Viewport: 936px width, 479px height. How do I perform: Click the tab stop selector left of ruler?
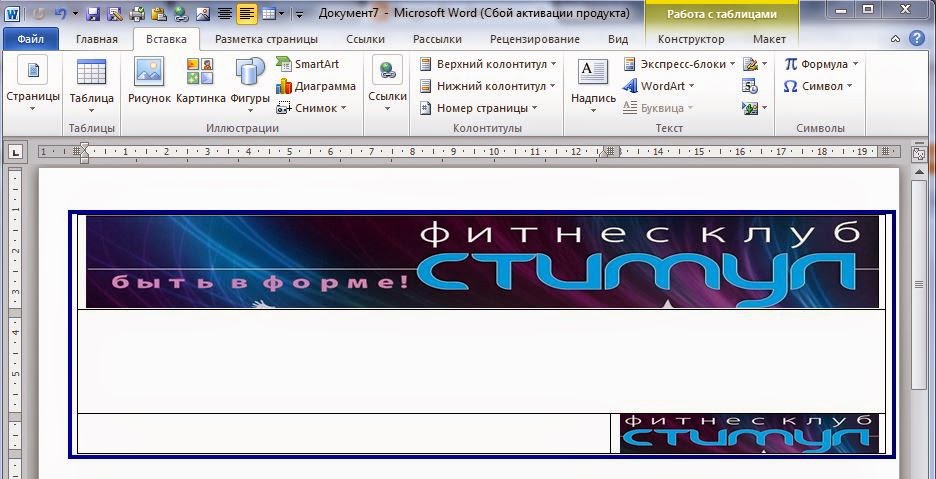[15, 152]
